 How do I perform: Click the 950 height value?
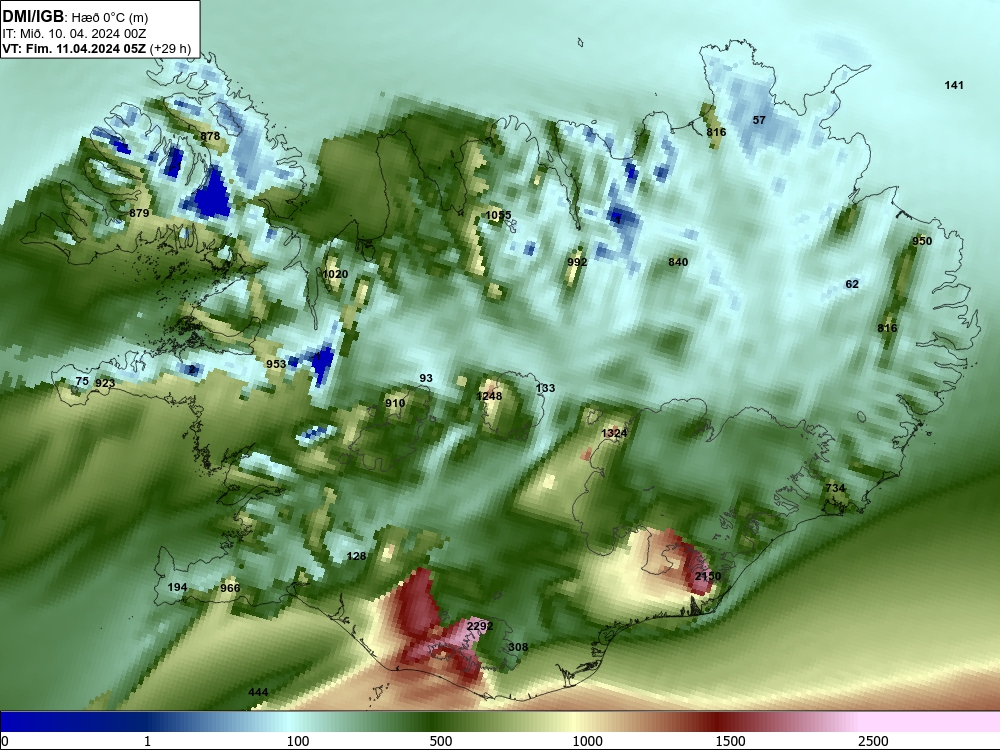pyautogui.click(x=922, y=241)
